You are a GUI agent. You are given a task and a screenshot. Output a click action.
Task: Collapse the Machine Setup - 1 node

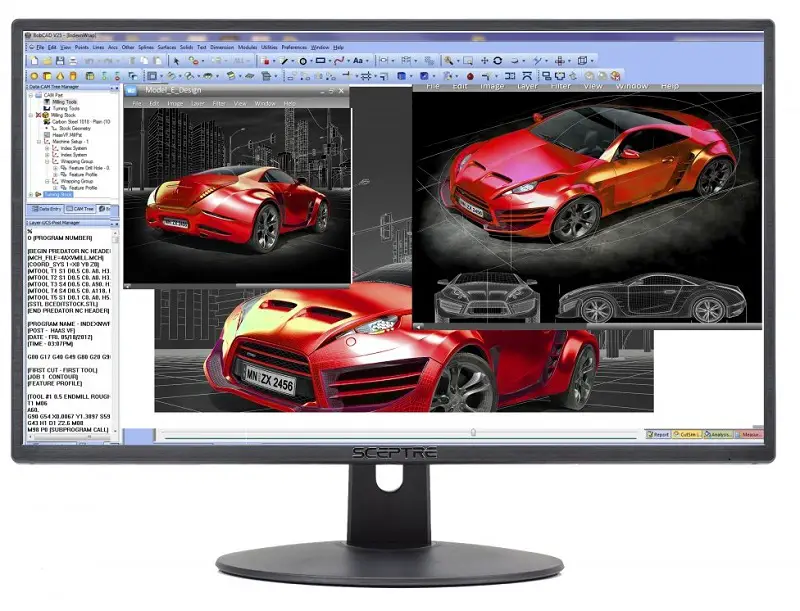click(39, 142)
